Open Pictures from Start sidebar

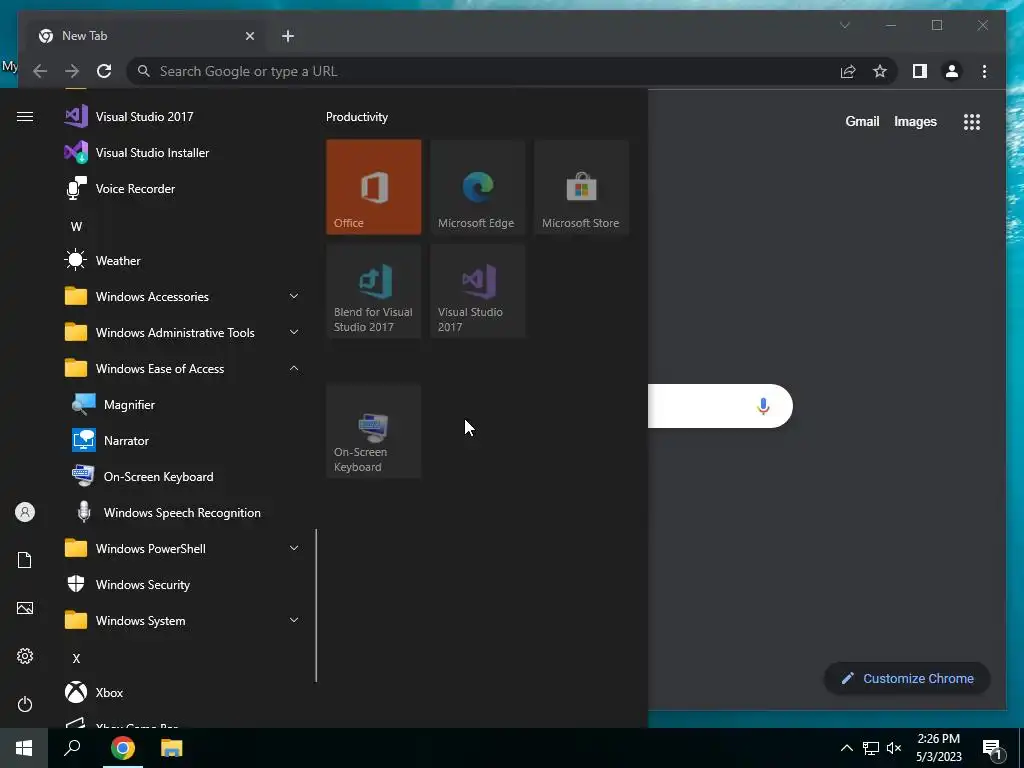(x=25, y=608)
